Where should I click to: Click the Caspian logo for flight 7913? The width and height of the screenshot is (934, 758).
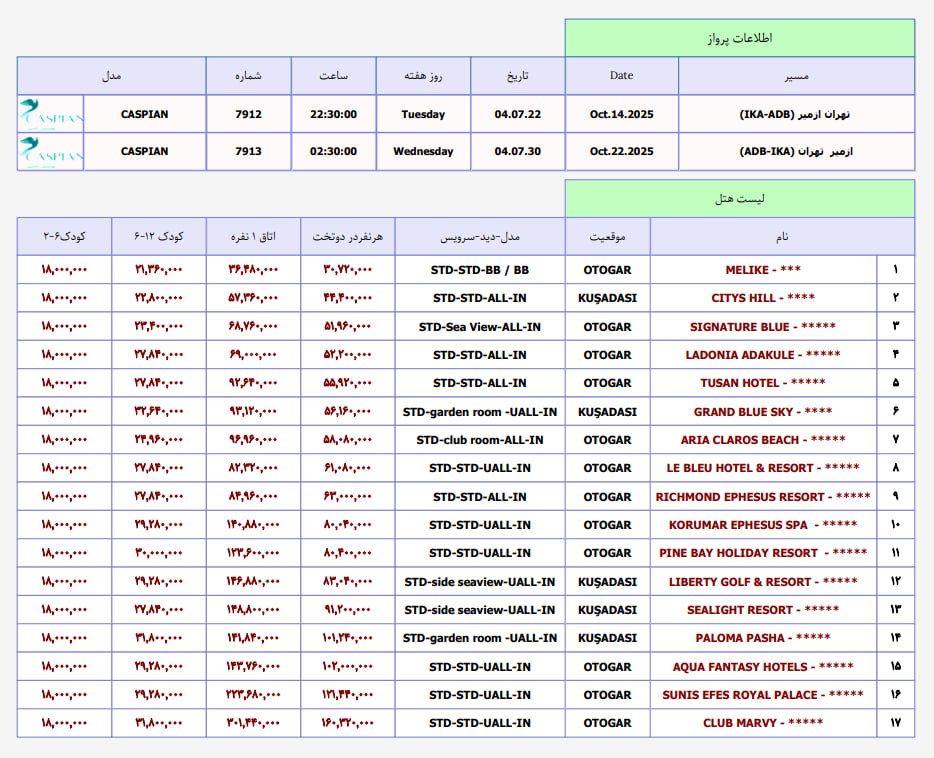tap(50, 152)
